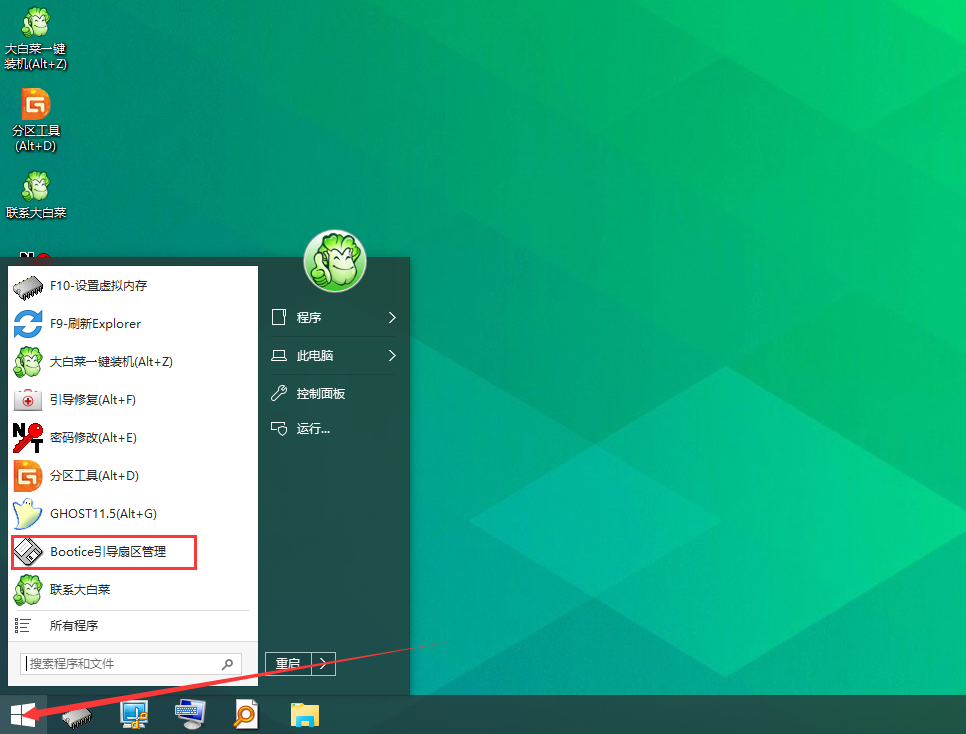This screenshot has height=734, width=966.
Task: Select 联系大白菜 in the Start menu list
Action: pyautogui.click(x=132, y=590)
